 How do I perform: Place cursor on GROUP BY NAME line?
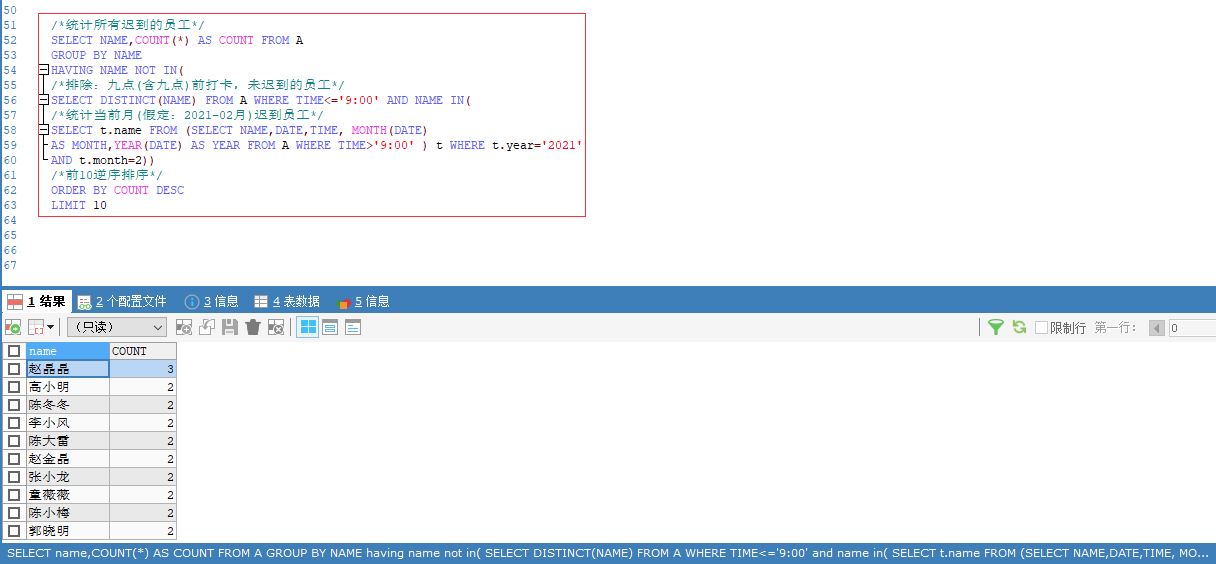point(96,55)
